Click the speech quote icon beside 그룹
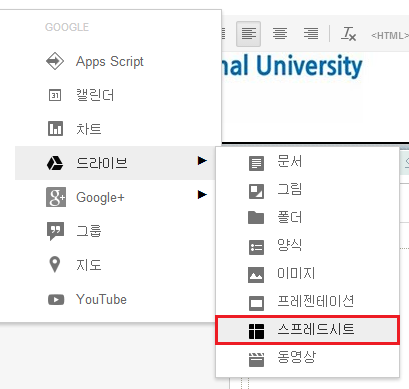Screen dimensions: 409x389 [55, 231]
